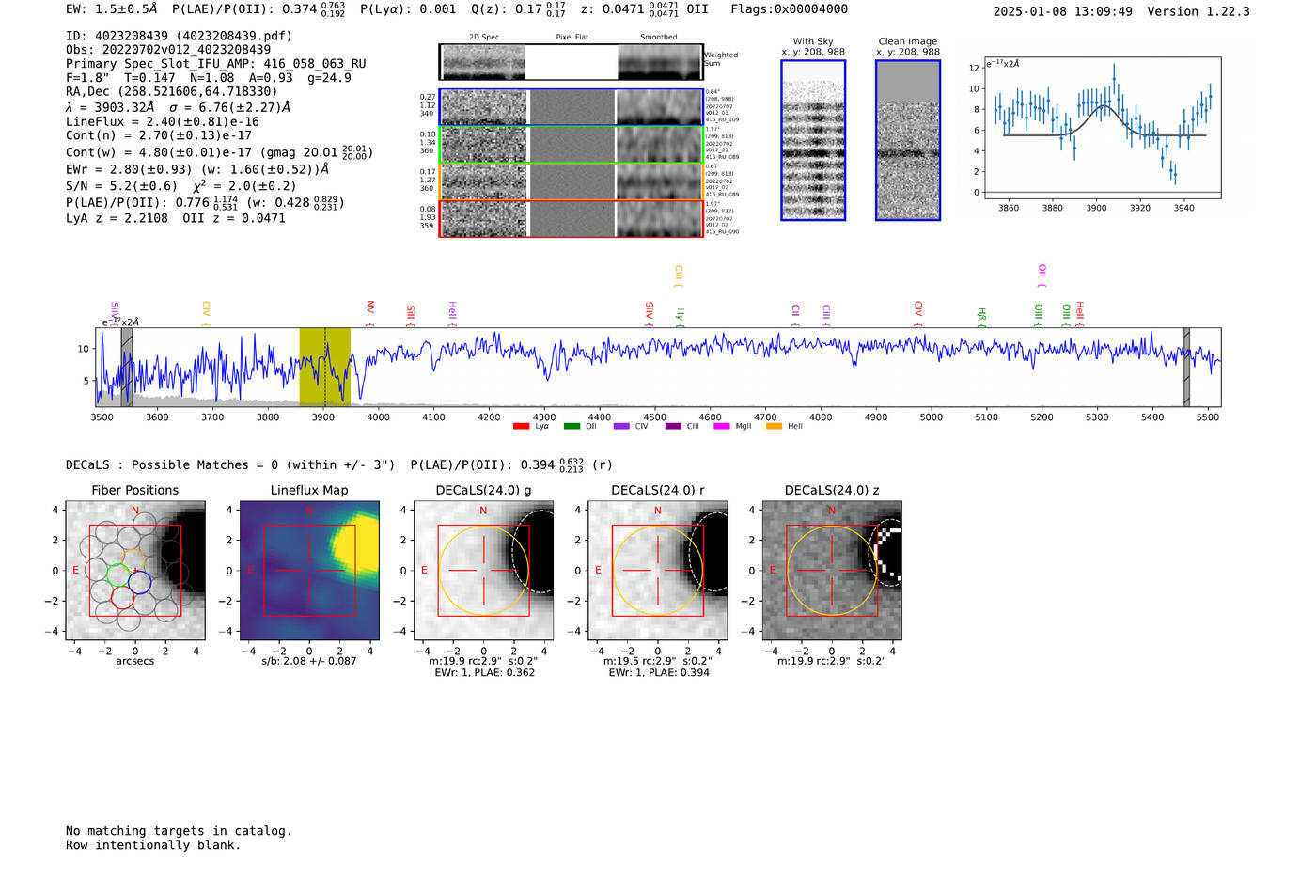Screen dimensions: 1316x896
Task: Click the Primary Spec_Slot_IFU_AMP line
Action: tap(215, 64)
